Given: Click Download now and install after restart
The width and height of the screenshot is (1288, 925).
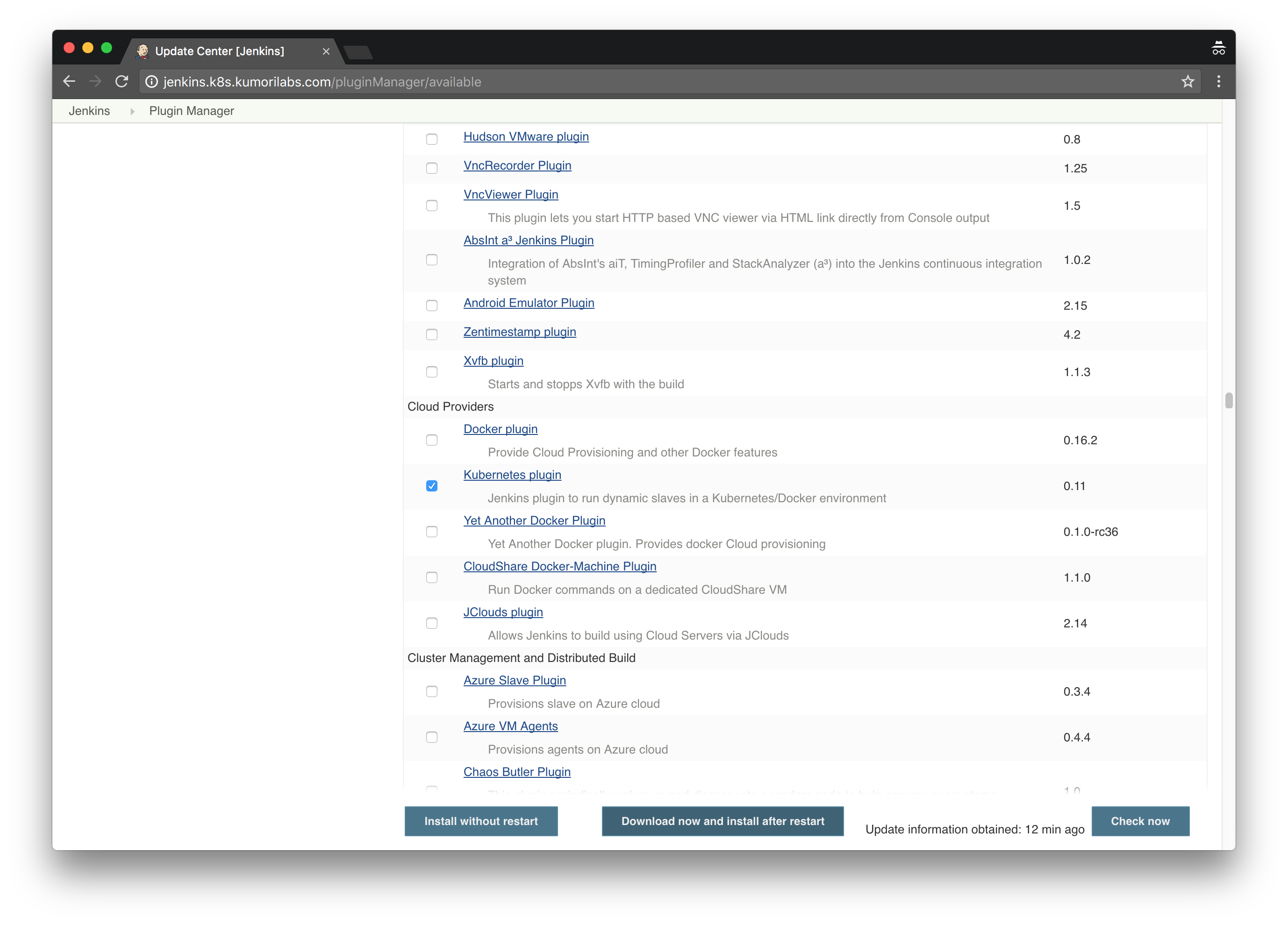Looking at the screenshot, I should pyautogui.click(x=723, y=821).
